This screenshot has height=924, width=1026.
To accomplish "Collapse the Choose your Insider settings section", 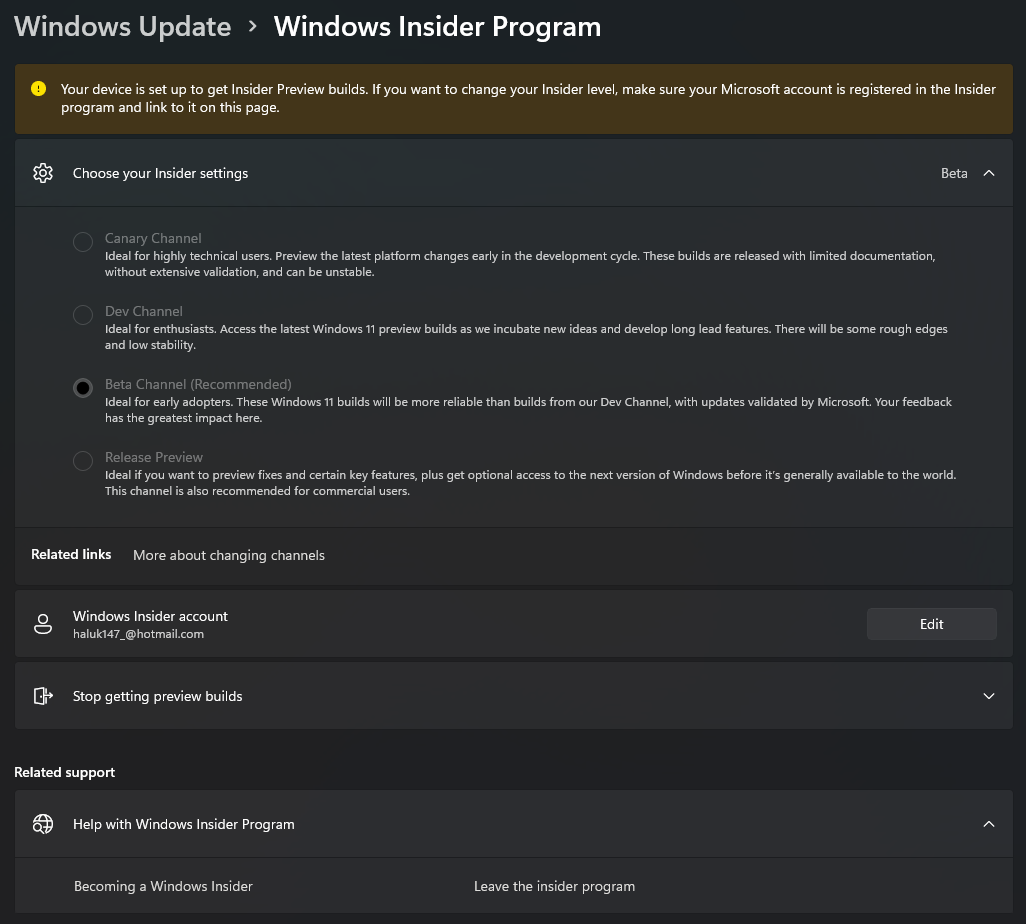I will pos(989,173).
